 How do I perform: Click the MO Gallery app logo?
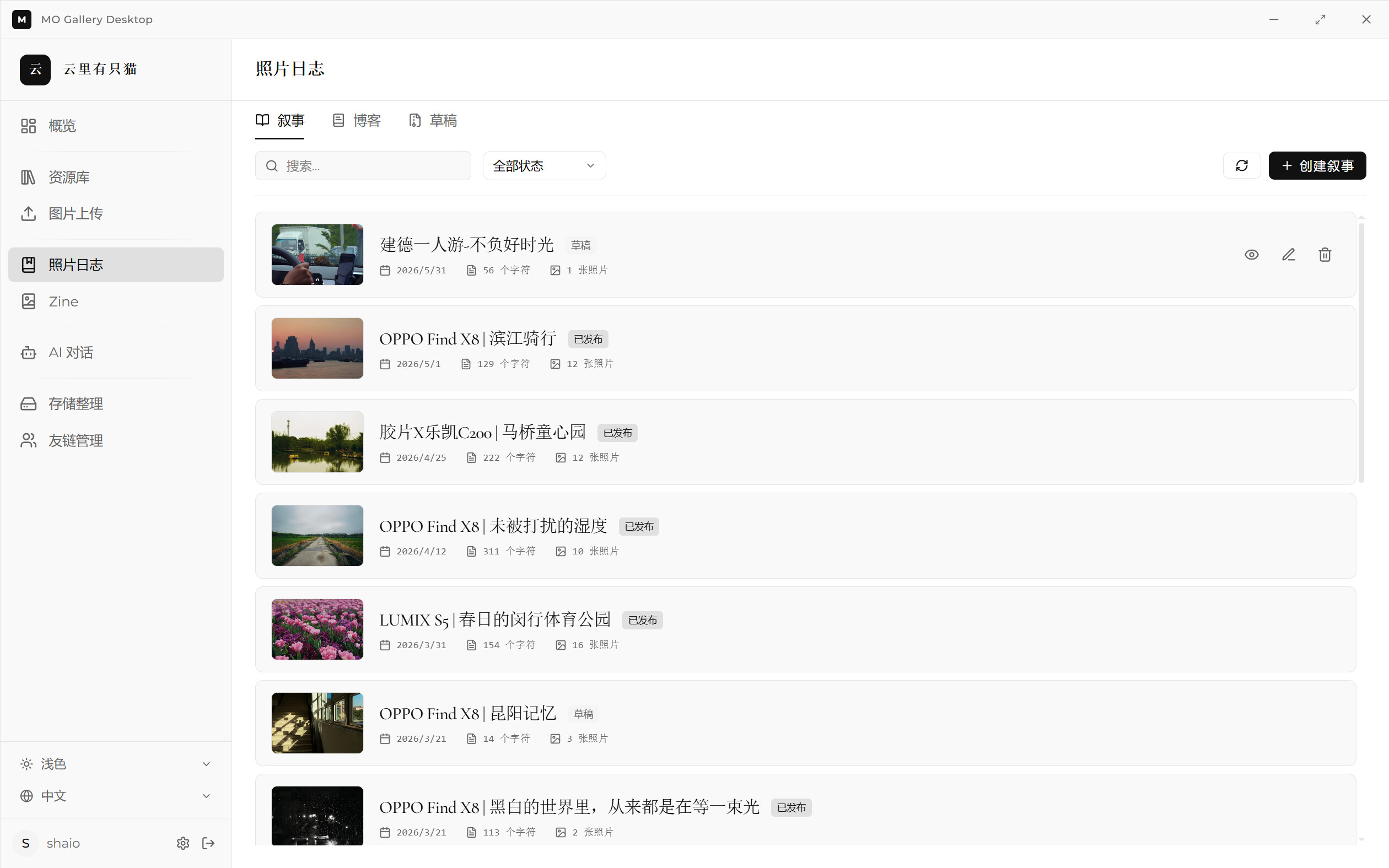click(x=22, y=19)
